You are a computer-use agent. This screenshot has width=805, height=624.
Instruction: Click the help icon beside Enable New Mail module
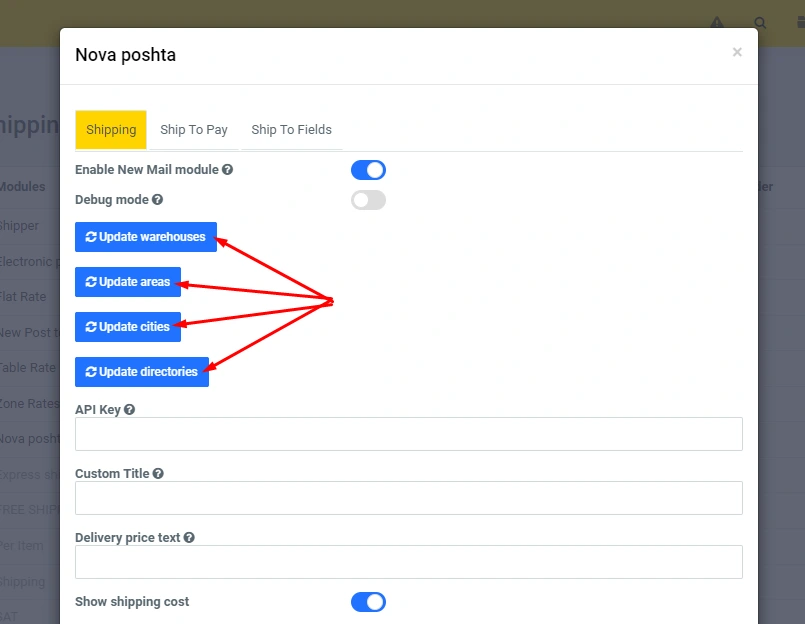point(228,170)
